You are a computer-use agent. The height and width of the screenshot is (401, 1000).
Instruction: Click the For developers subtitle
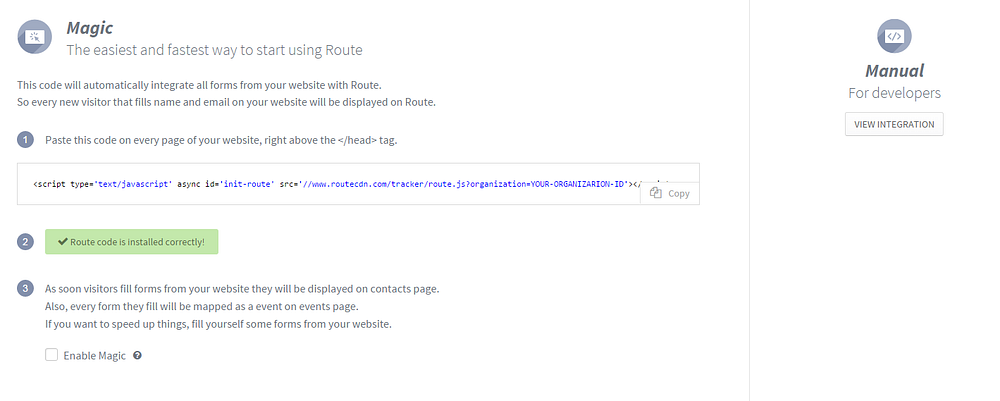[x=894, y=93]
